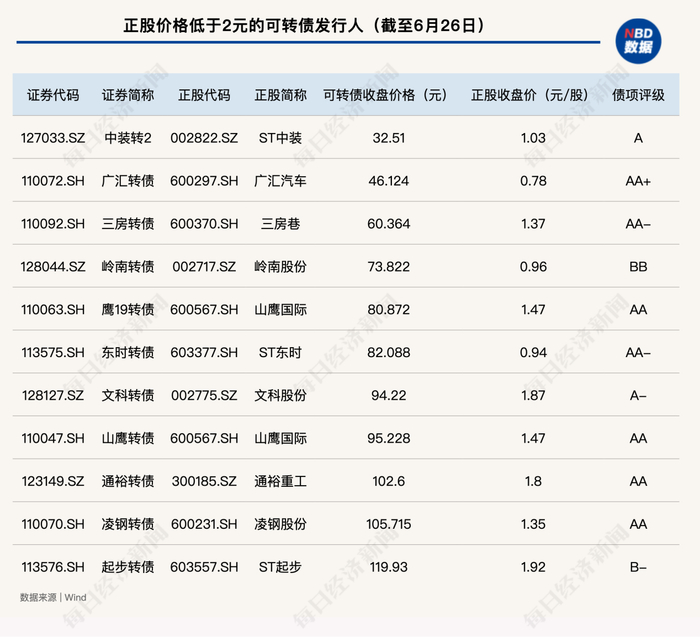Click bond name 三房转债

pos(128,224)
